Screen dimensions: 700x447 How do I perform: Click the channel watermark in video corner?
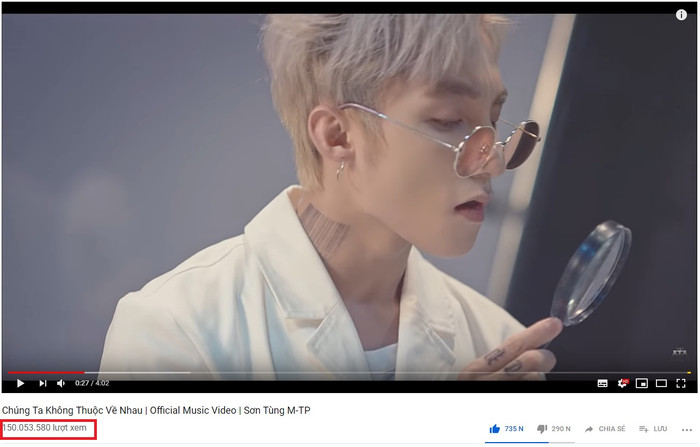(x=679, y=353)
